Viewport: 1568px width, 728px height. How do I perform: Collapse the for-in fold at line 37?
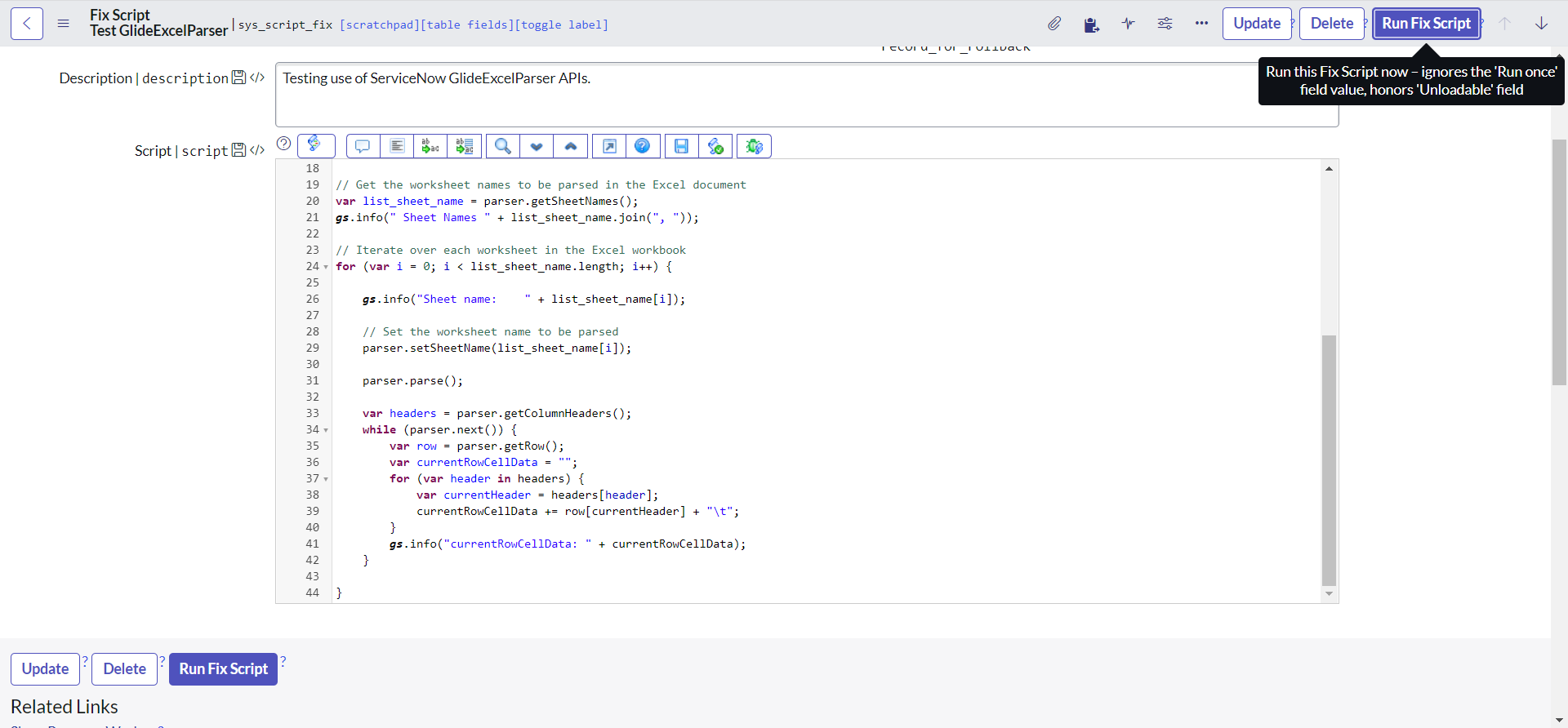click(326, 479)
